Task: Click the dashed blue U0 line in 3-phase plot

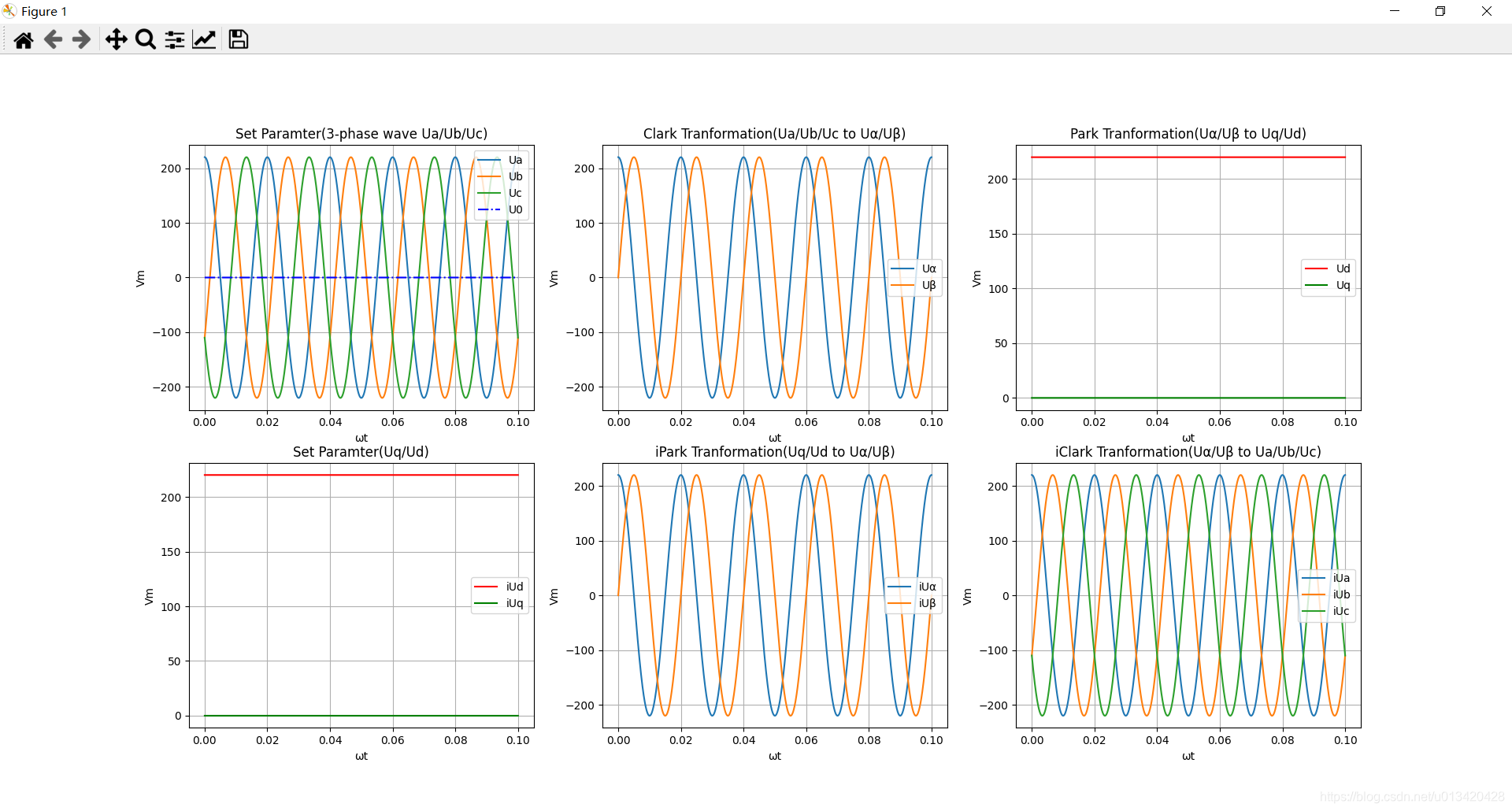Action: point(361,277)
